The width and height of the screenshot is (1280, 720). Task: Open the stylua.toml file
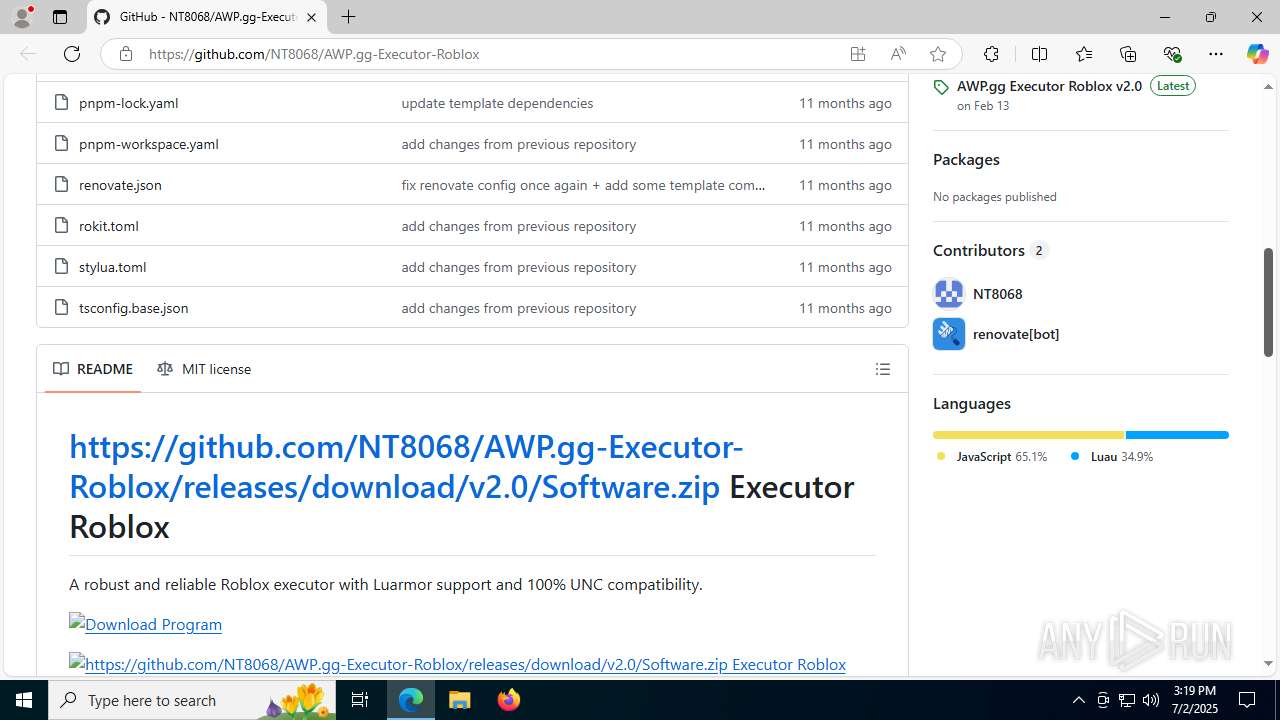(112, 267)
